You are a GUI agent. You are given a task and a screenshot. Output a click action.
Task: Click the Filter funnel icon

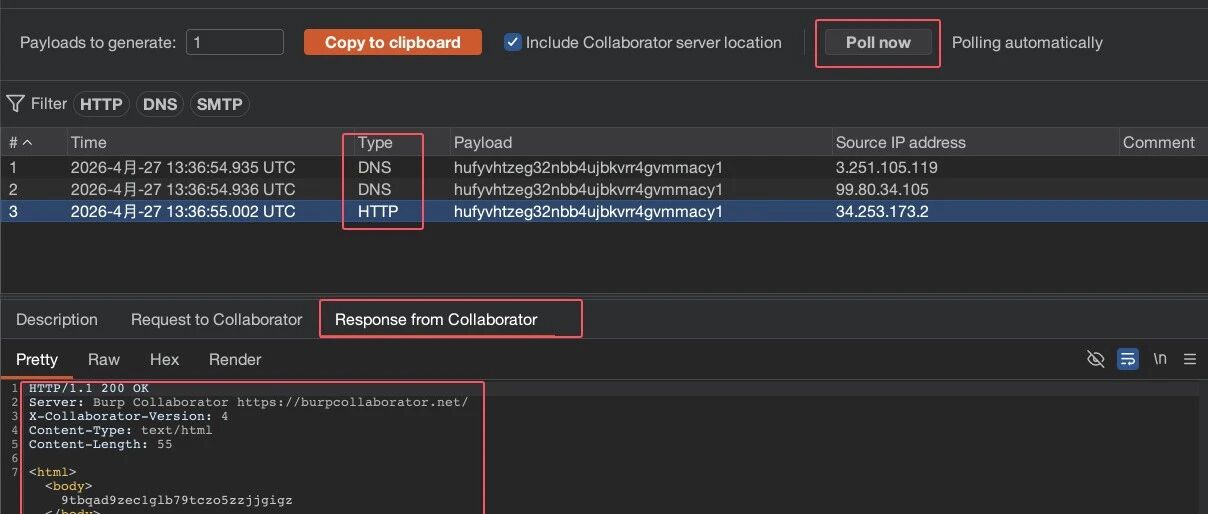coord(15,103)
